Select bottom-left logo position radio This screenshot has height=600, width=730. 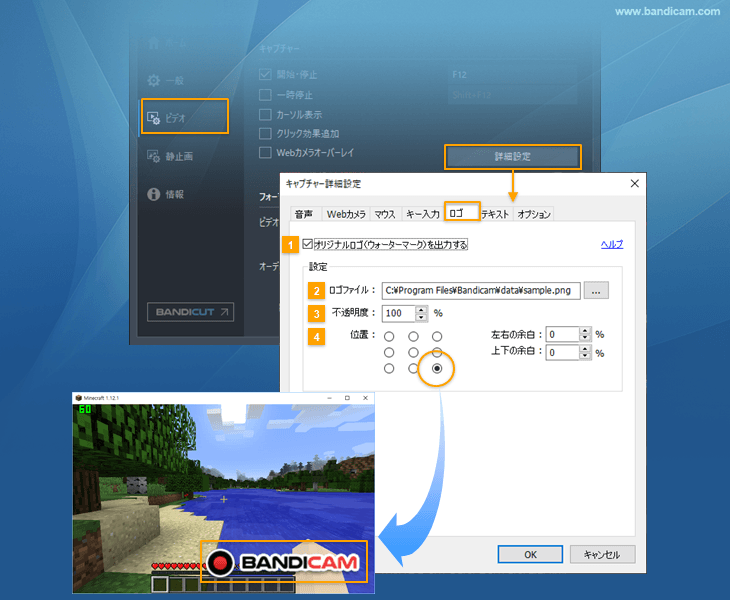(x=389, y=368)
